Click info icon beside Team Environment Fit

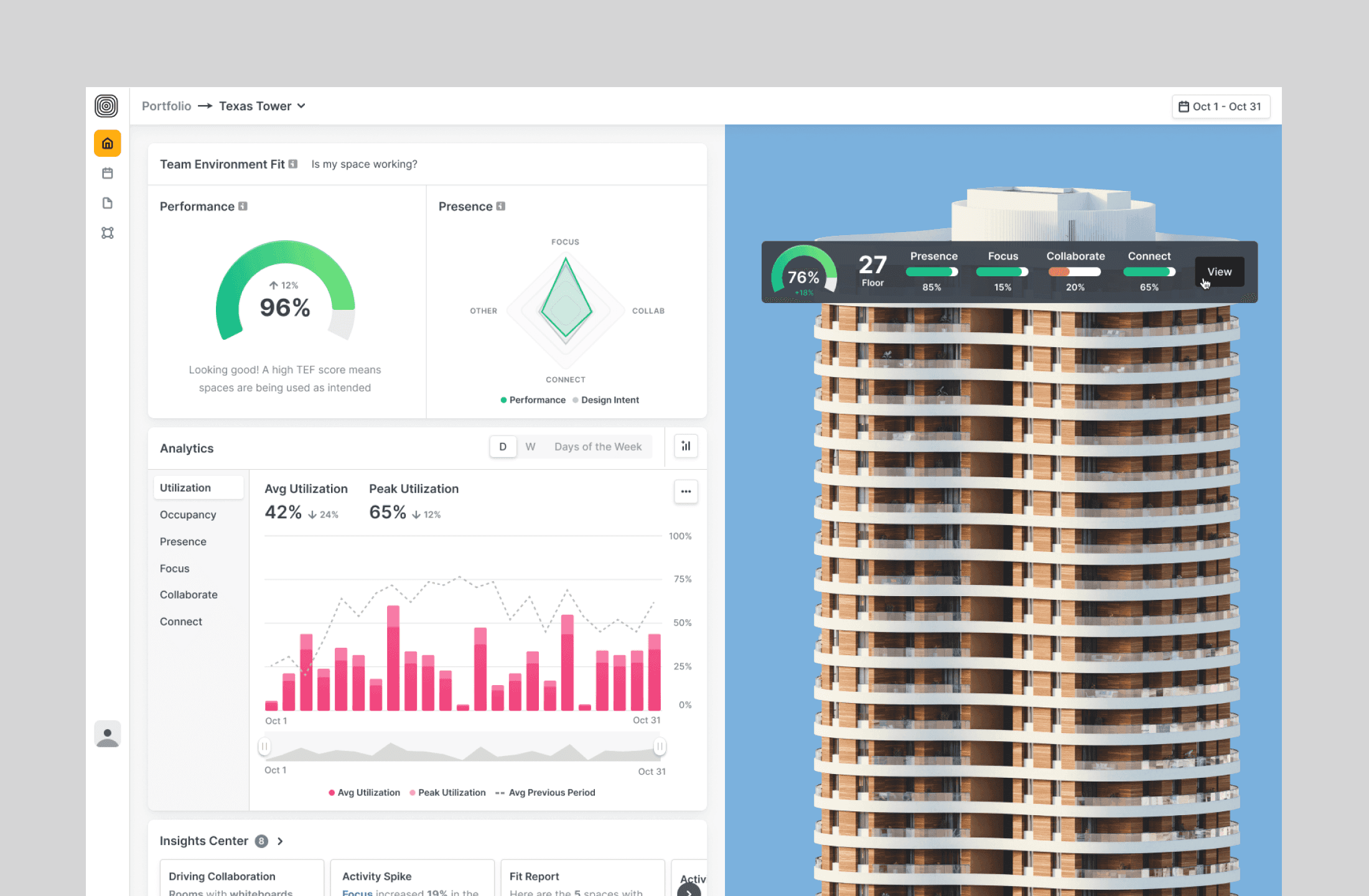(292, 164)
